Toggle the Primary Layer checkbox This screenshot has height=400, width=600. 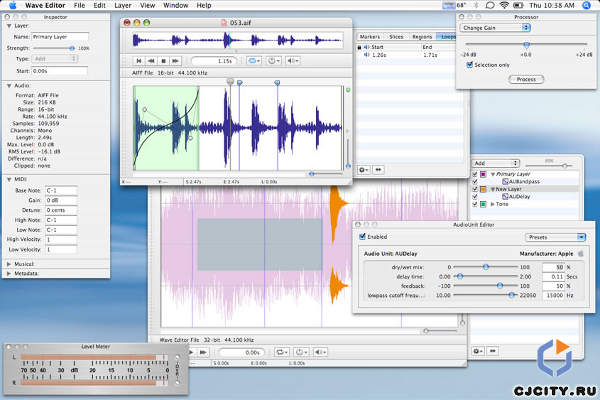pos(475,174)
